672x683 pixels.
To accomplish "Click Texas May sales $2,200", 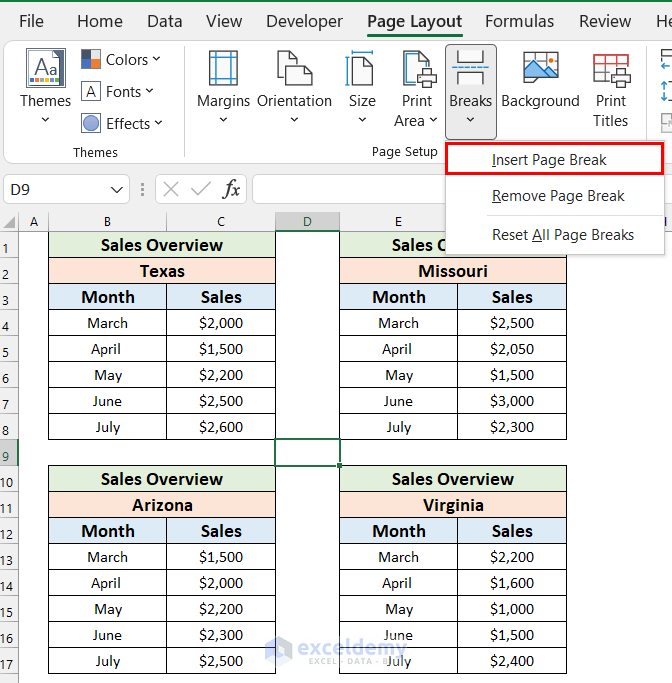I will (221, 375).
